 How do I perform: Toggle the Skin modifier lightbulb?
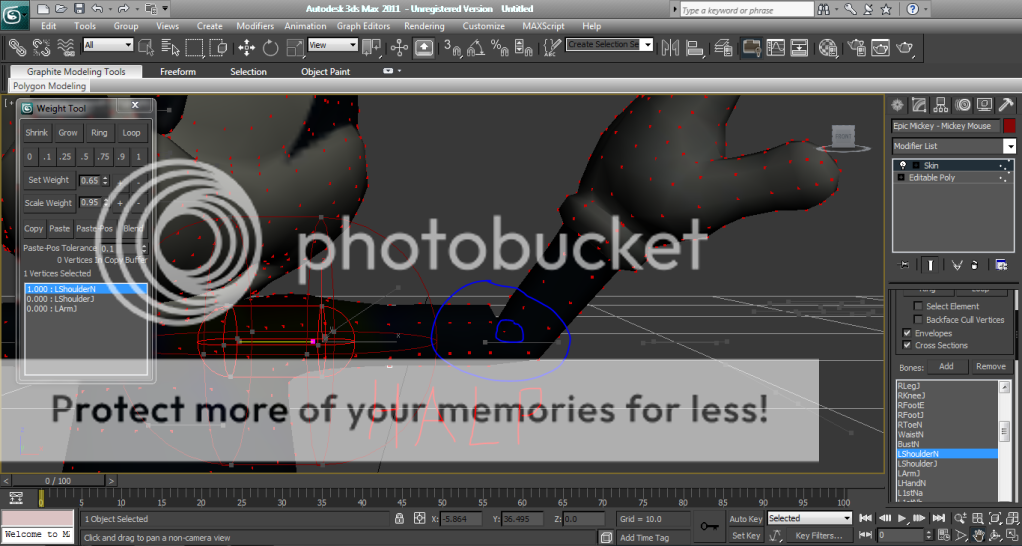[903, 165]
